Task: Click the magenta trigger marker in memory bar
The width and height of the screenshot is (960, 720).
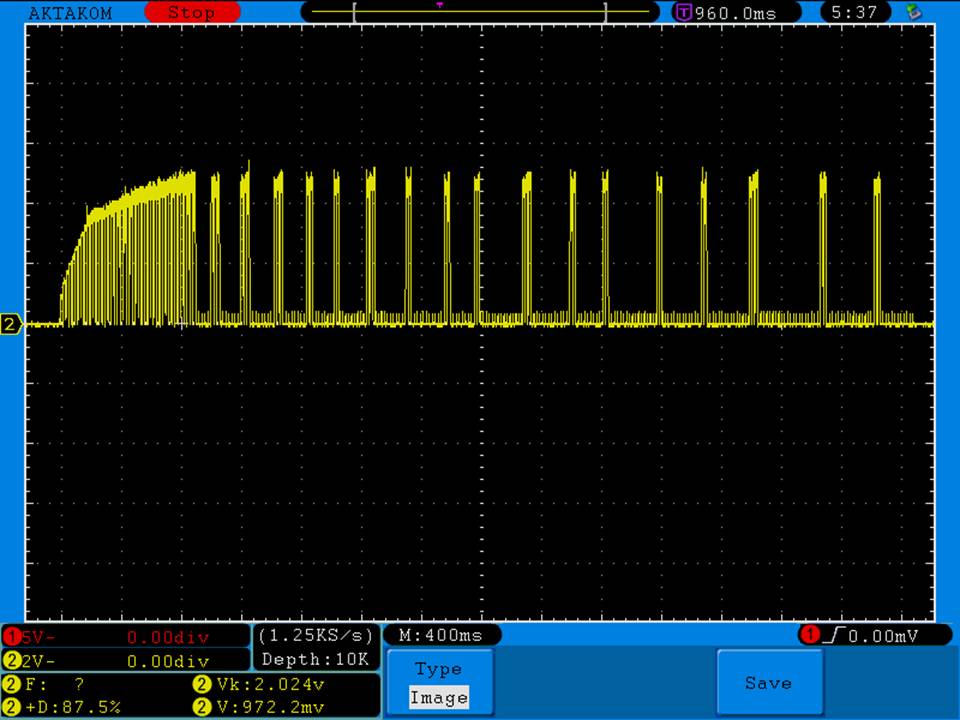Action: pyautogui.click(x=440, y=5)
